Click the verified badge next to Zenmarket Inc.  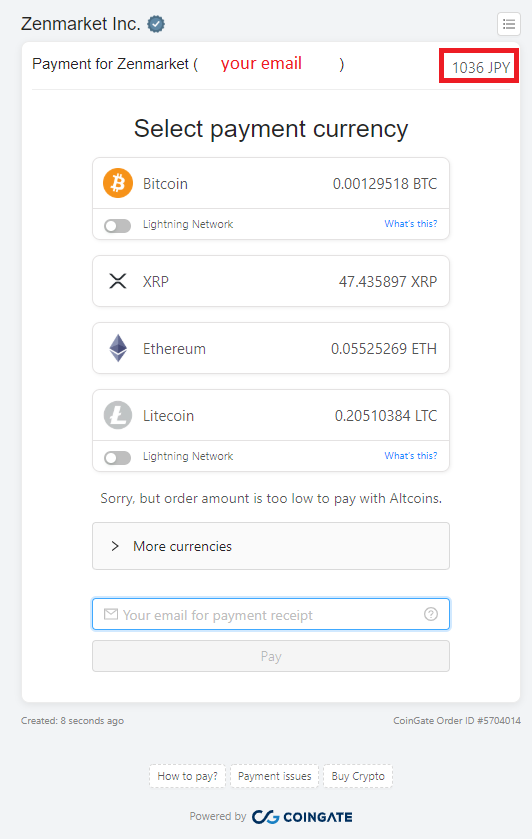[156, 24]
